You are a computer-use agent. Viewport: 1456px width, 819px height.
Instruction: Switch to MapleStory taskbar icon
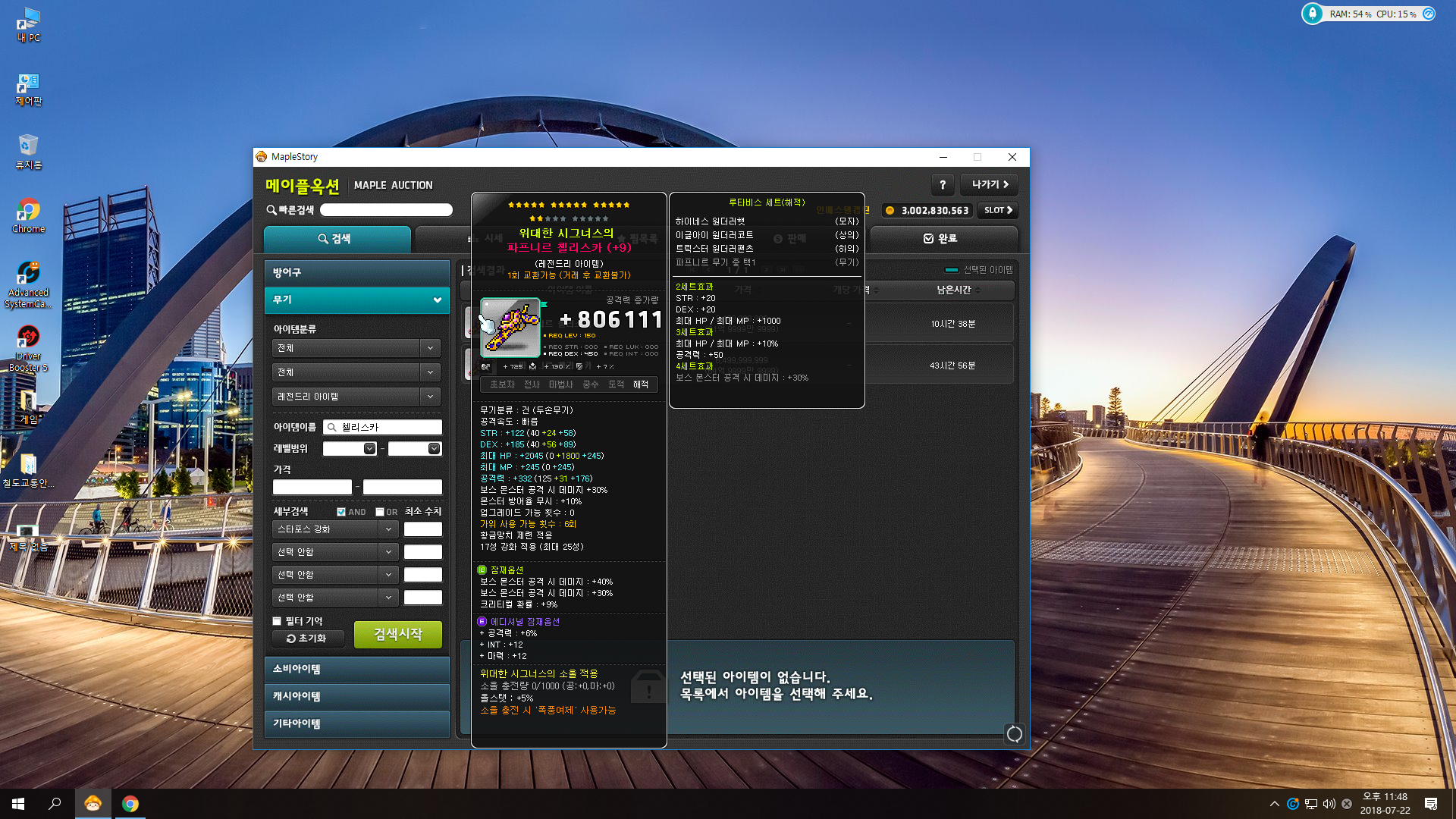point(93,804)
